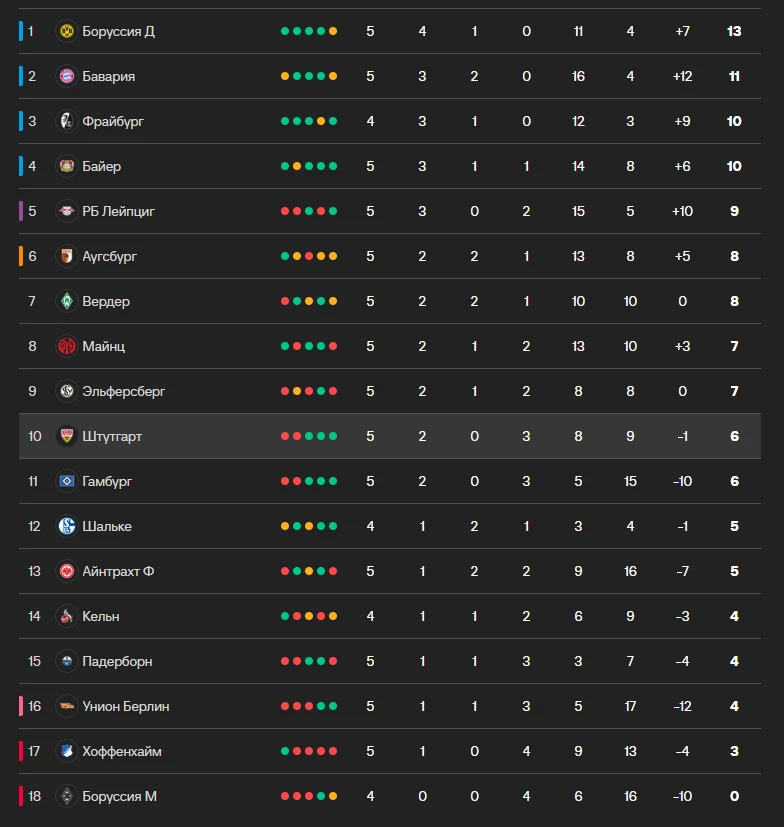Click the Eintracht Frankfurt red logo
784x827 pixels.
click(66, 571)
